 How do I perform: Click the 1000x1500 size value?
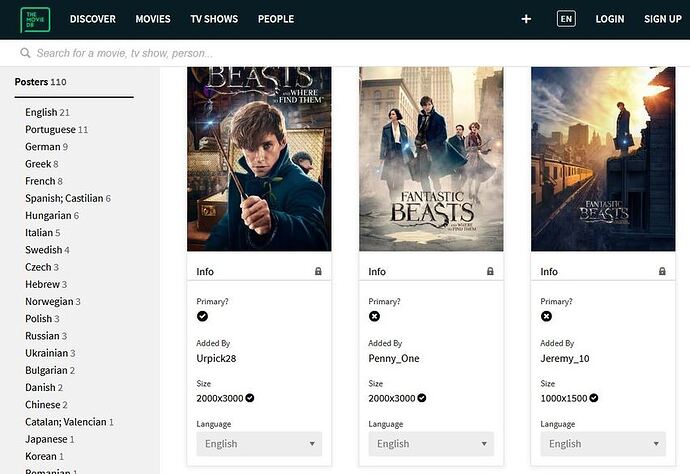tap(564, 398)
